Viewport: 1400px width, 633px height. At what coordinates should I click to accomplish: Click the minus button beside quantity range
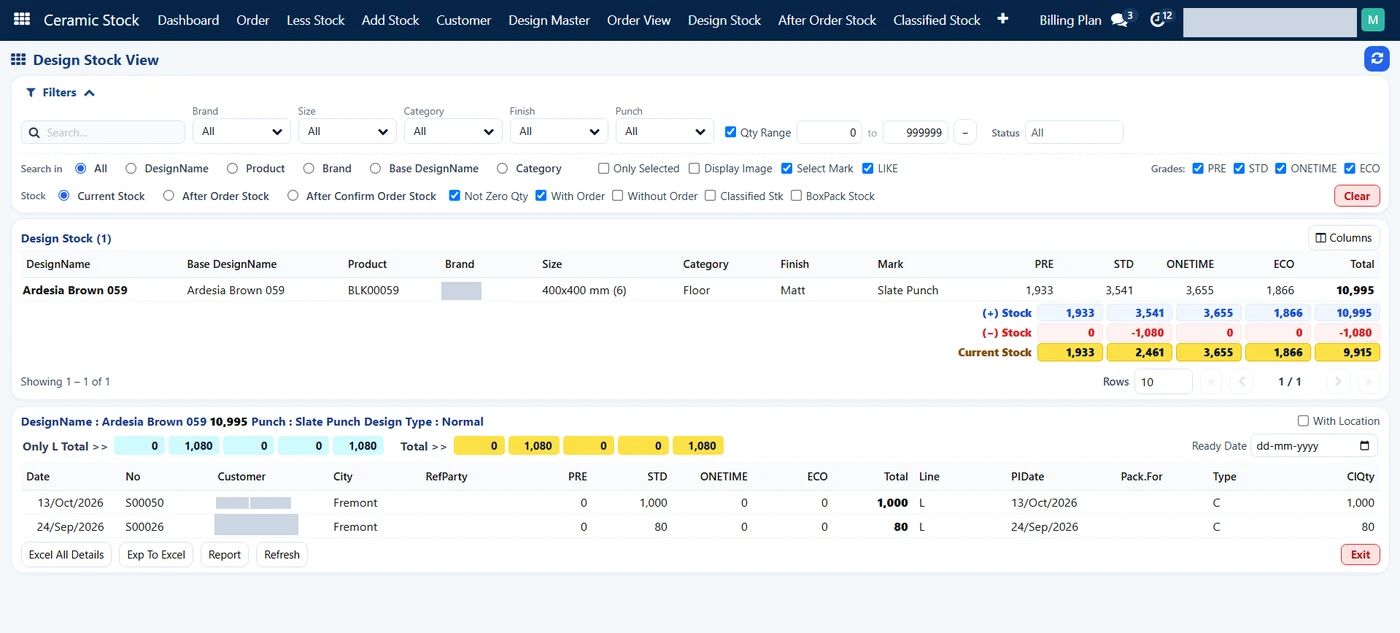pos(965,132)
